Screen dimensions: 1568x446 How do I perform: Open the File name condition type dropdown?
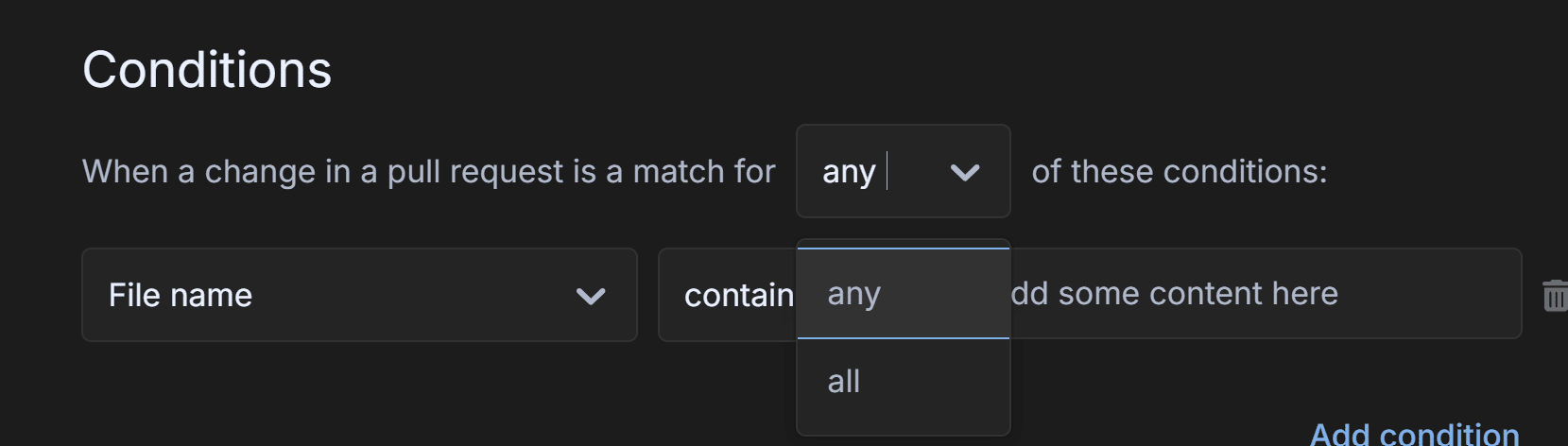(x=359, y=295)
